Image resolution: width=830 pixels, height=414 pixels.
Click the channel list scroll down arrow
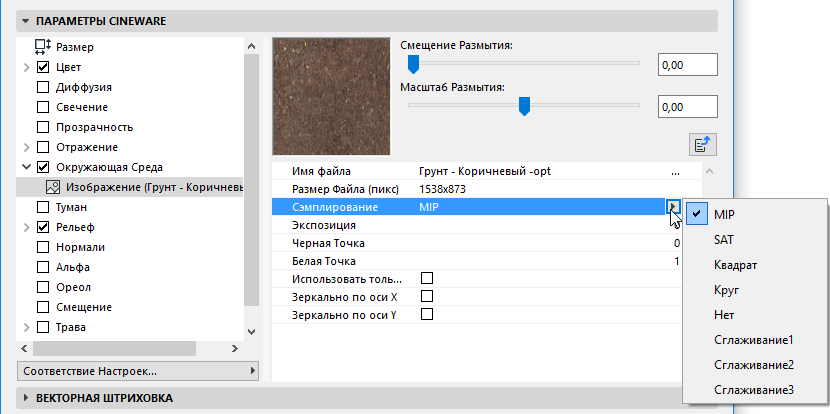[251, 332]
